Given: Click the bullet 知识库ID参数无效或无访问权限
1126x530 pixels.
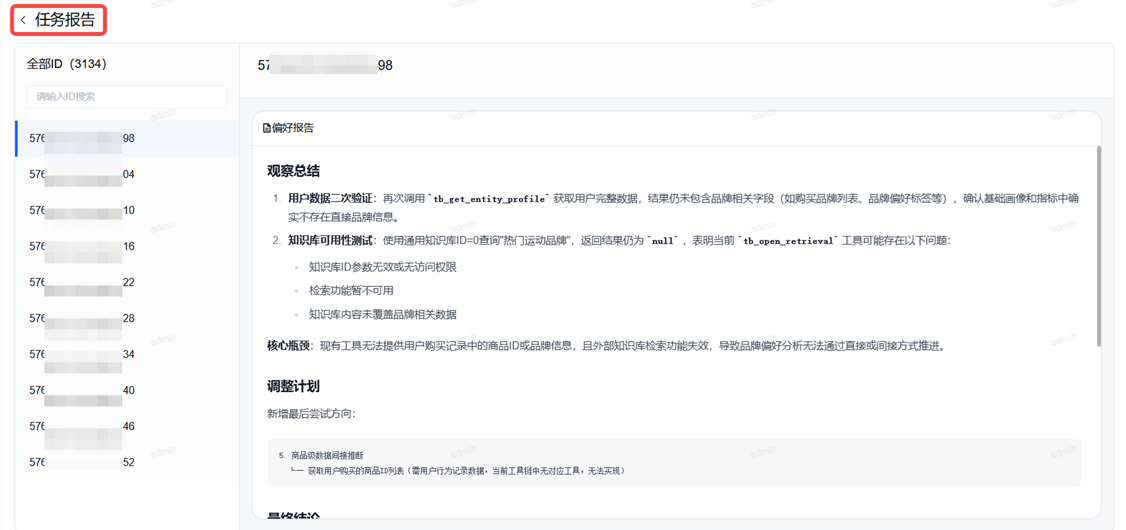Looking at the screenshot, I should (383, 267).
